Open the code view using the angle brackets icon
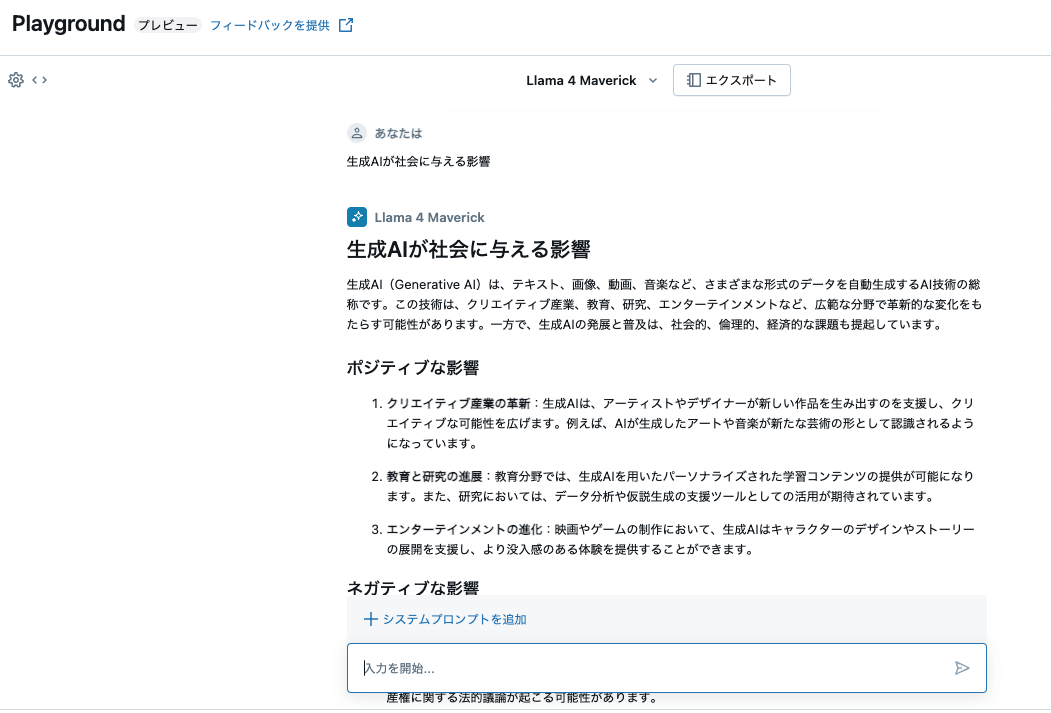This screenshot has width=1051, height=713. click(38, 79)
